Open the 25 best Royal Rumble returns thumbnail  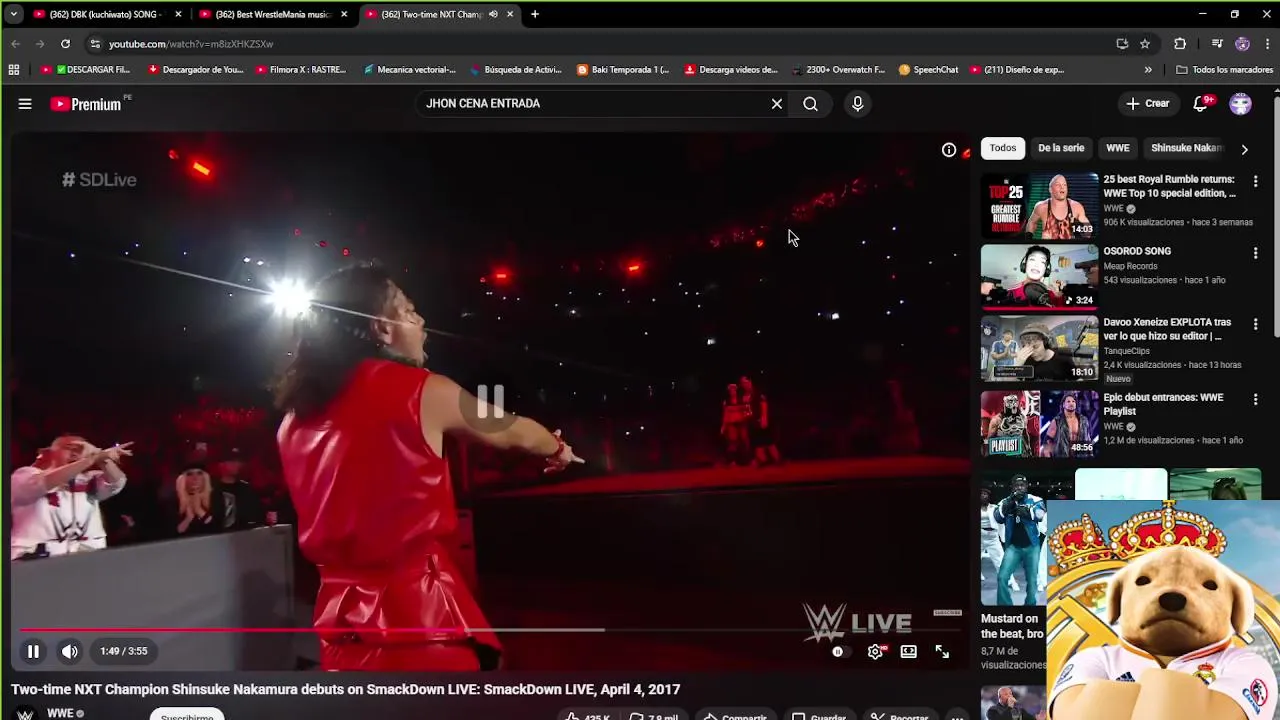1039,205
